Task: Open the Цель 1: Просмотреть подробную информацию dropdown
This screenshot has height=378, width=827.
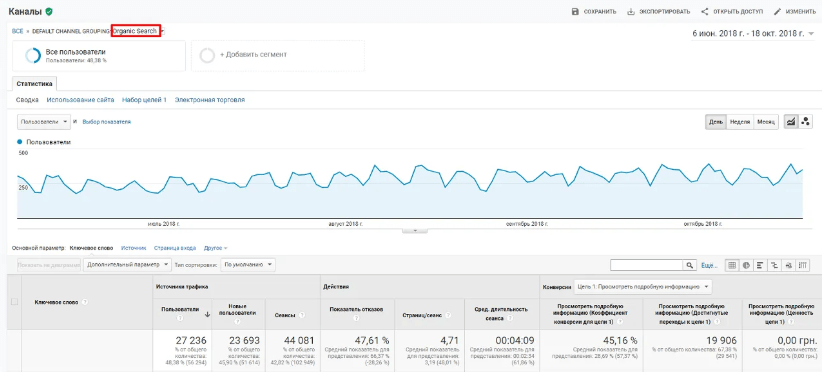Action: (643, 287)
